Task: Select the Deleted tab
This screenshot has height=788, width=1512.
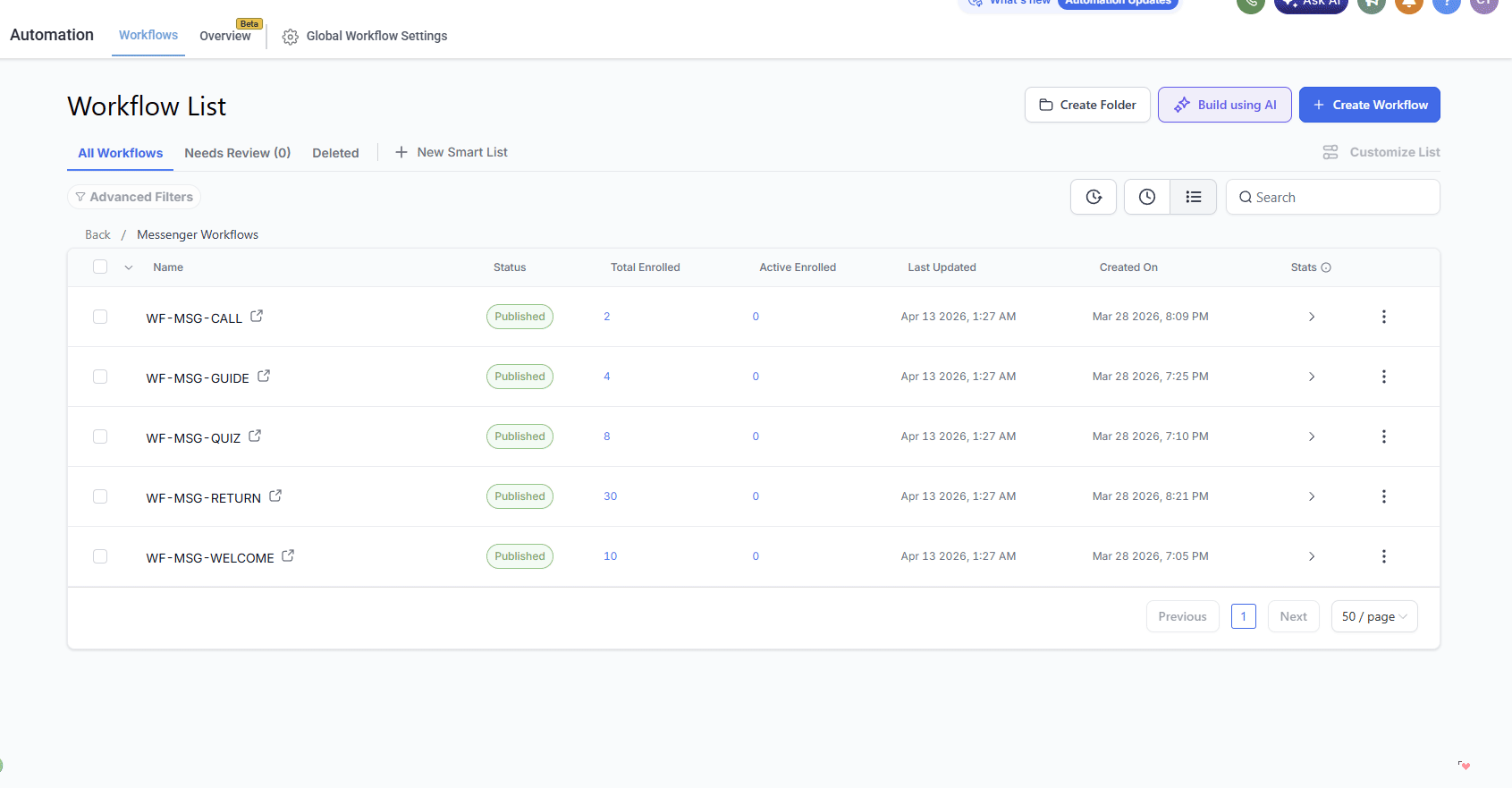Action: pyautogui.click(x=335, y=153)
